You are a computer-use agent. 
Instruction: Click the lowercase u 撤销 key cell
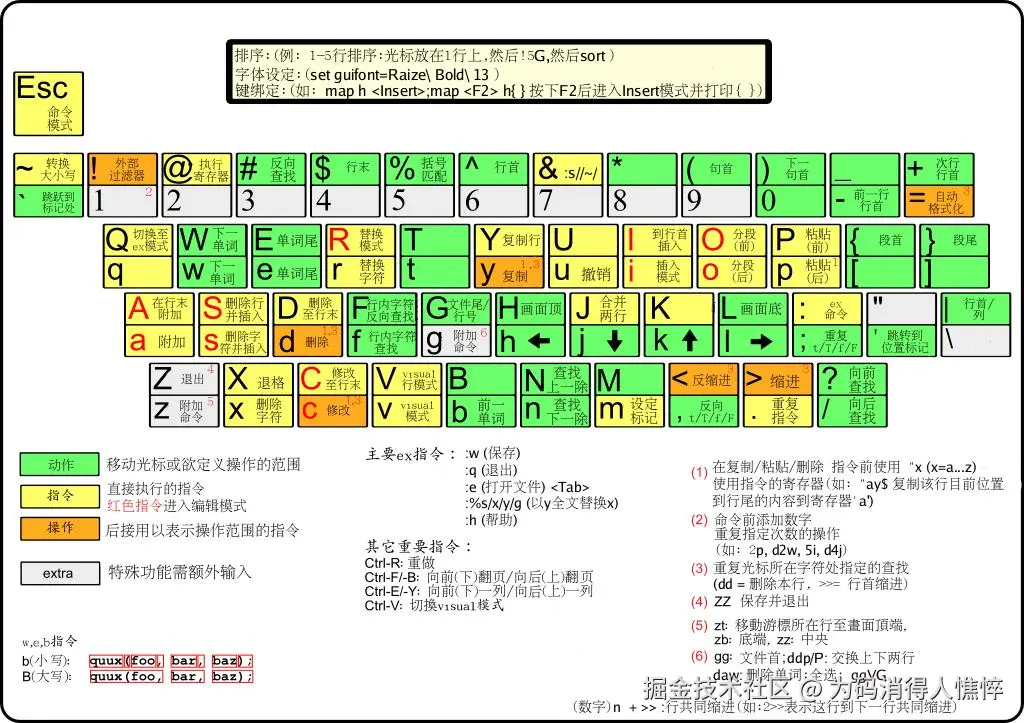(x=583, y=272)
